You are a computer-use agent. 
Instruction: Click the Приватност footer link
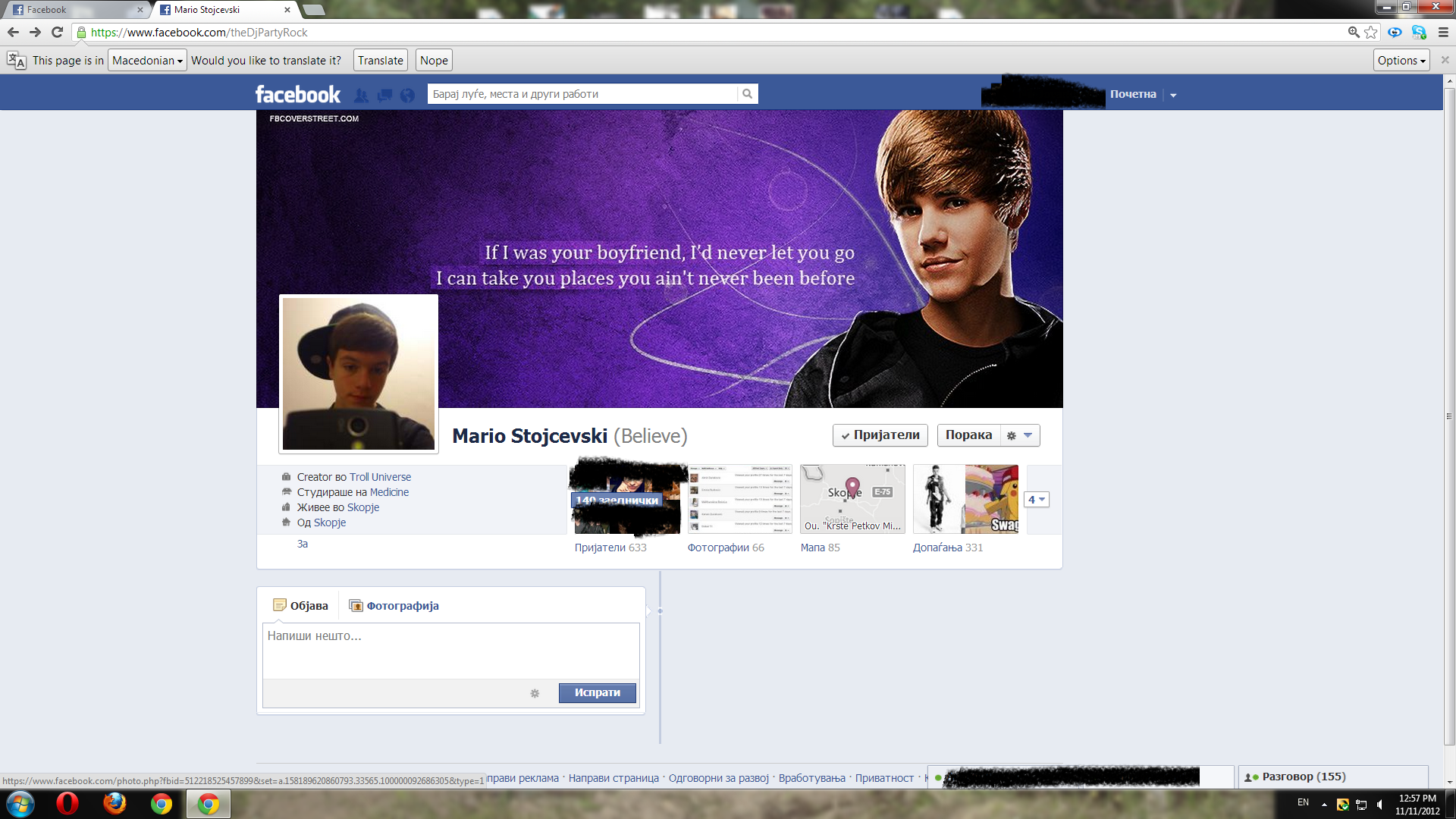coord(884,778)
